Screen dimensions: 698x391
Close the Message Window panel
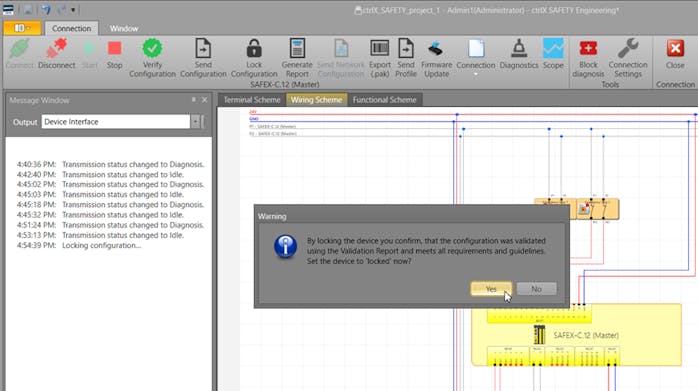[204, 100]
